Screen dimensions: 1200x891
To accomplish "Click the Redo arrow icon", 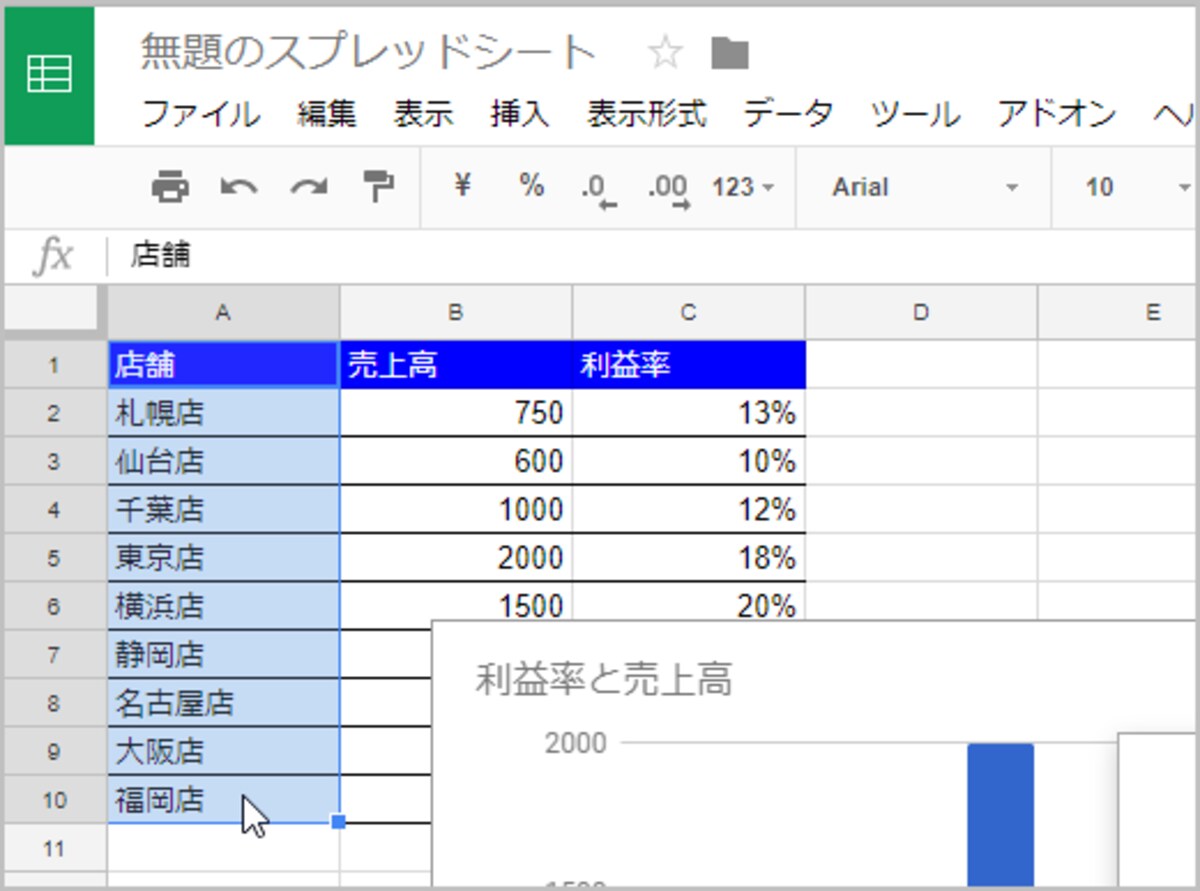I will tap(308, 187).
